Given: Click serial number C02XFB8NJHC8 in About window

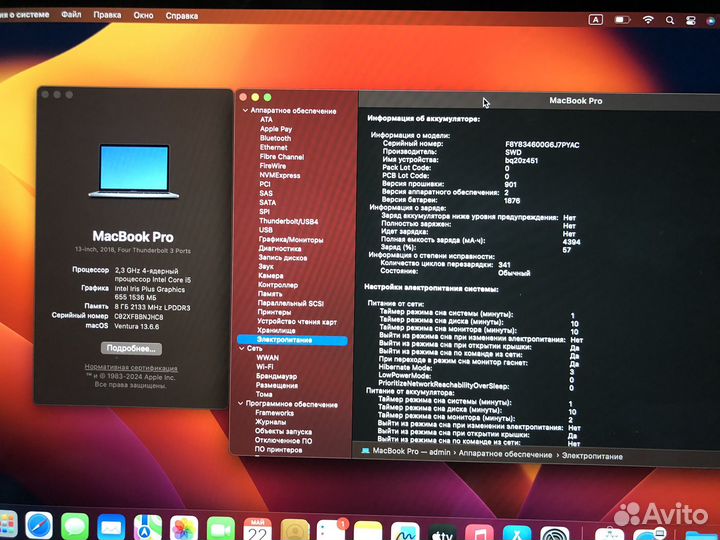Looking at the screenshot, I should [x=139, y=317].
